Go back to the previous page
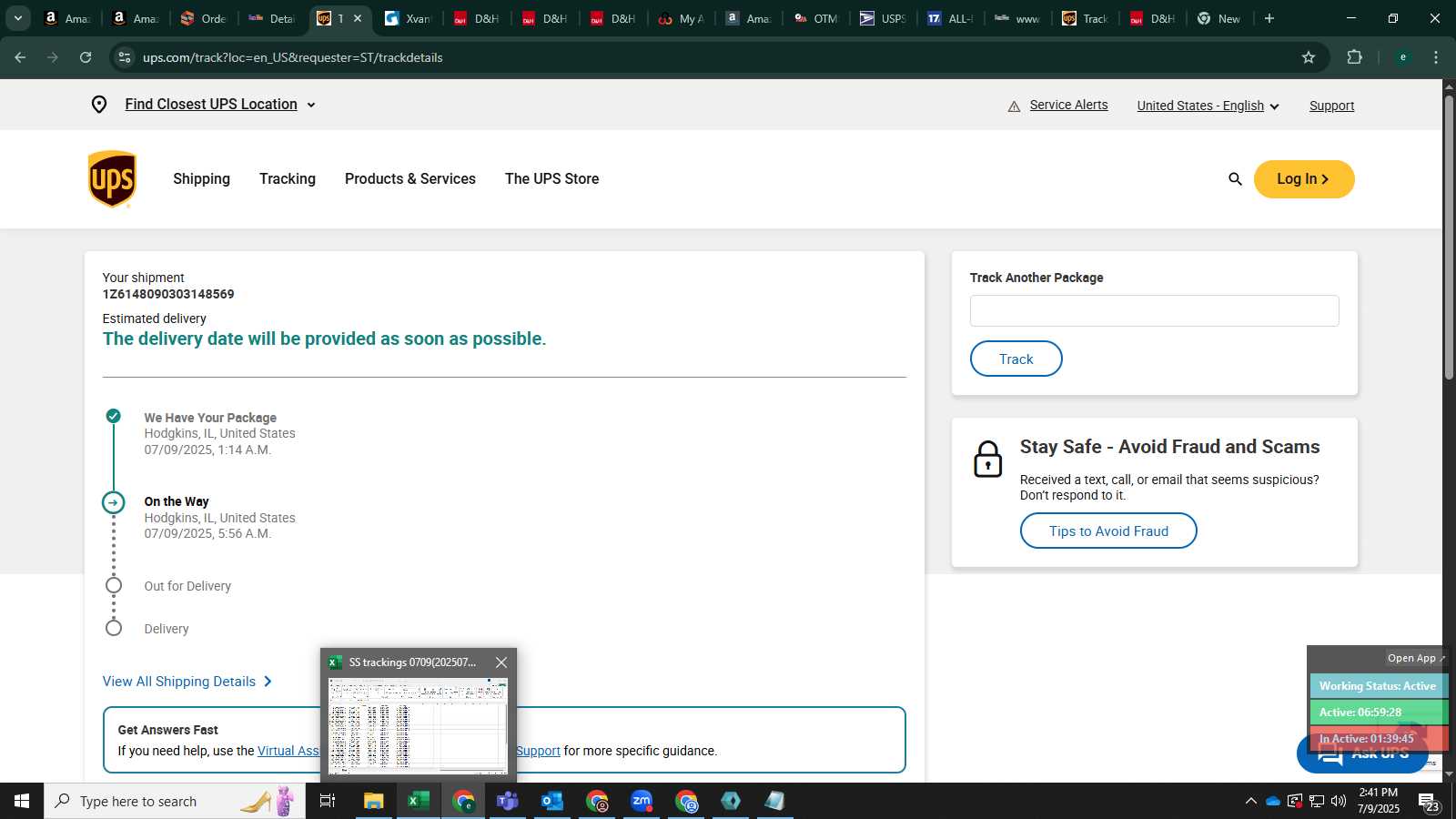This screenshot has width=1456, height=819. [20, 57]
